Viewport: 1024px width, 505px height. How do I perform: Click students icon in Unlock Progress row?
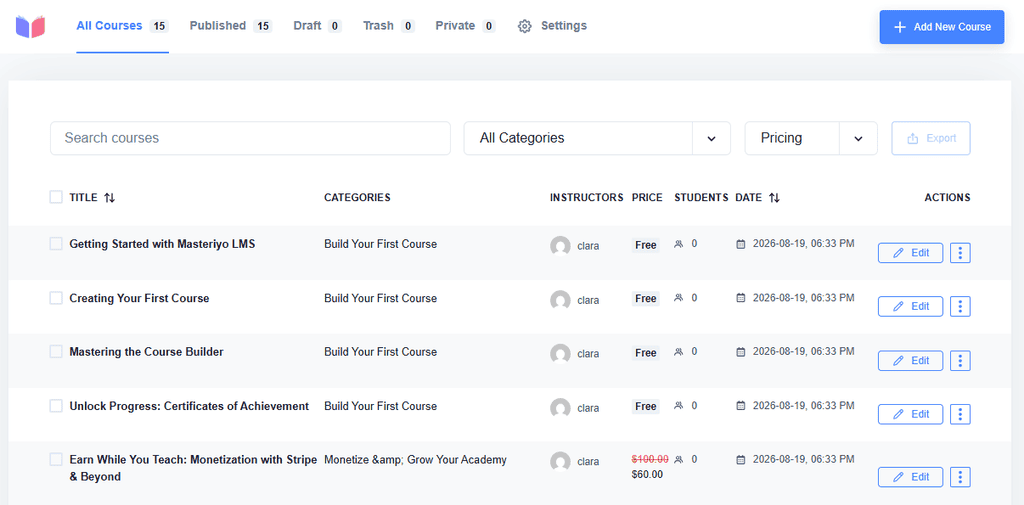[679, 406]
